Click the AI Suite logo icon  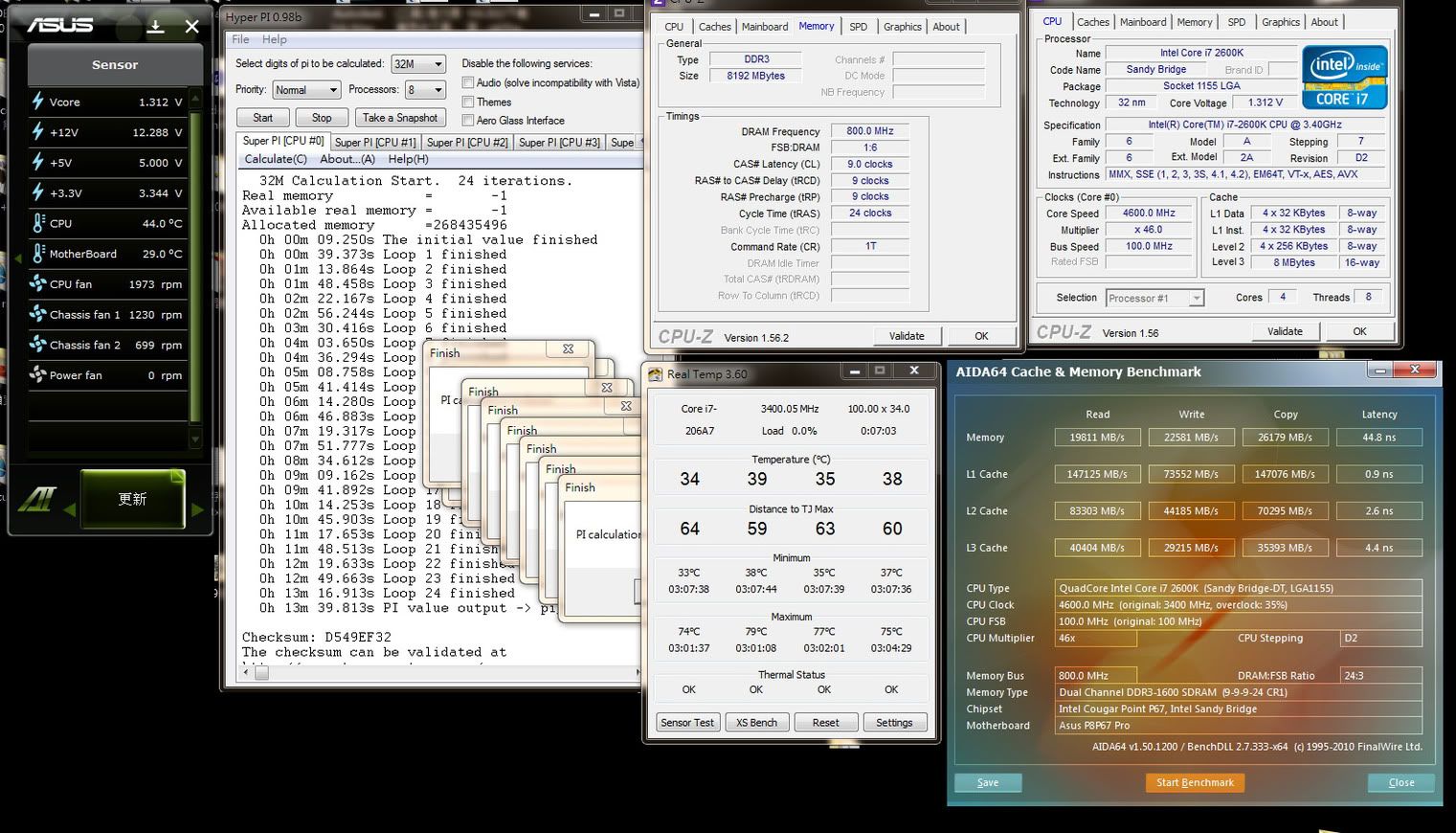click(x=37, y=499)
